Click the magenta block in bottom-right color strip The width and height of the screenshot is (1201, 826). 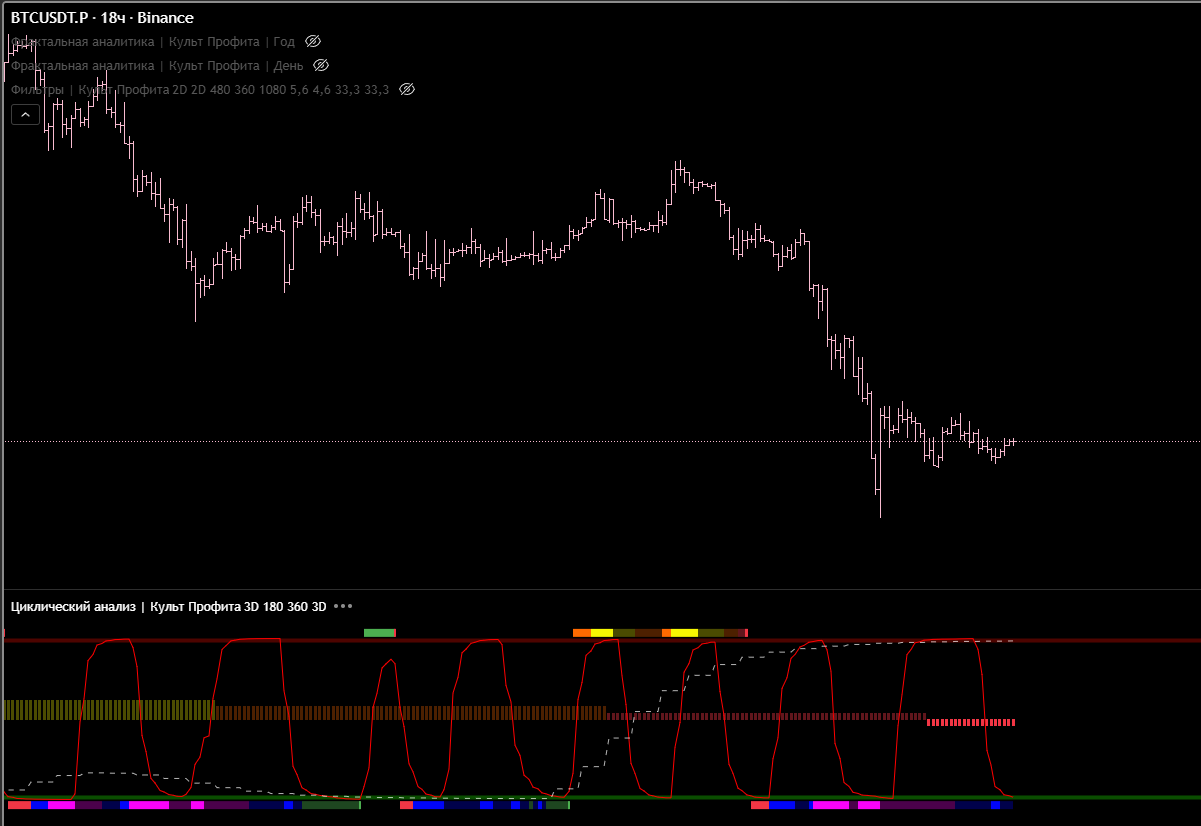pyautogui.click(x=830, y=805)
